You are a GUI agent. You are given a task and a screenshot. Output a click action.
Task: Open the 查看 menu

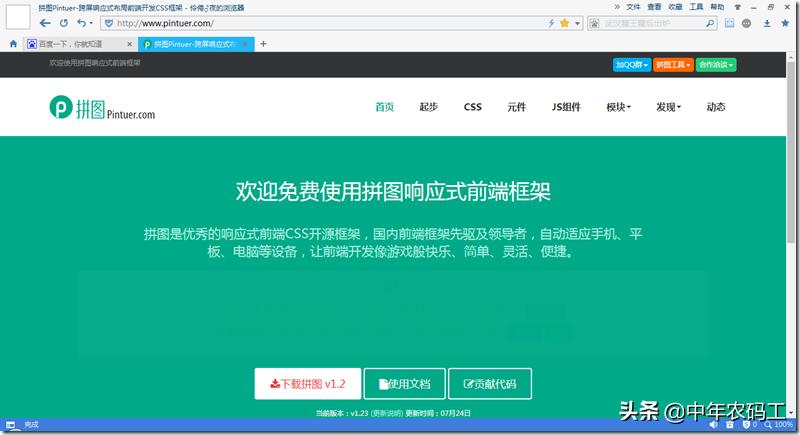click(655, 7)
